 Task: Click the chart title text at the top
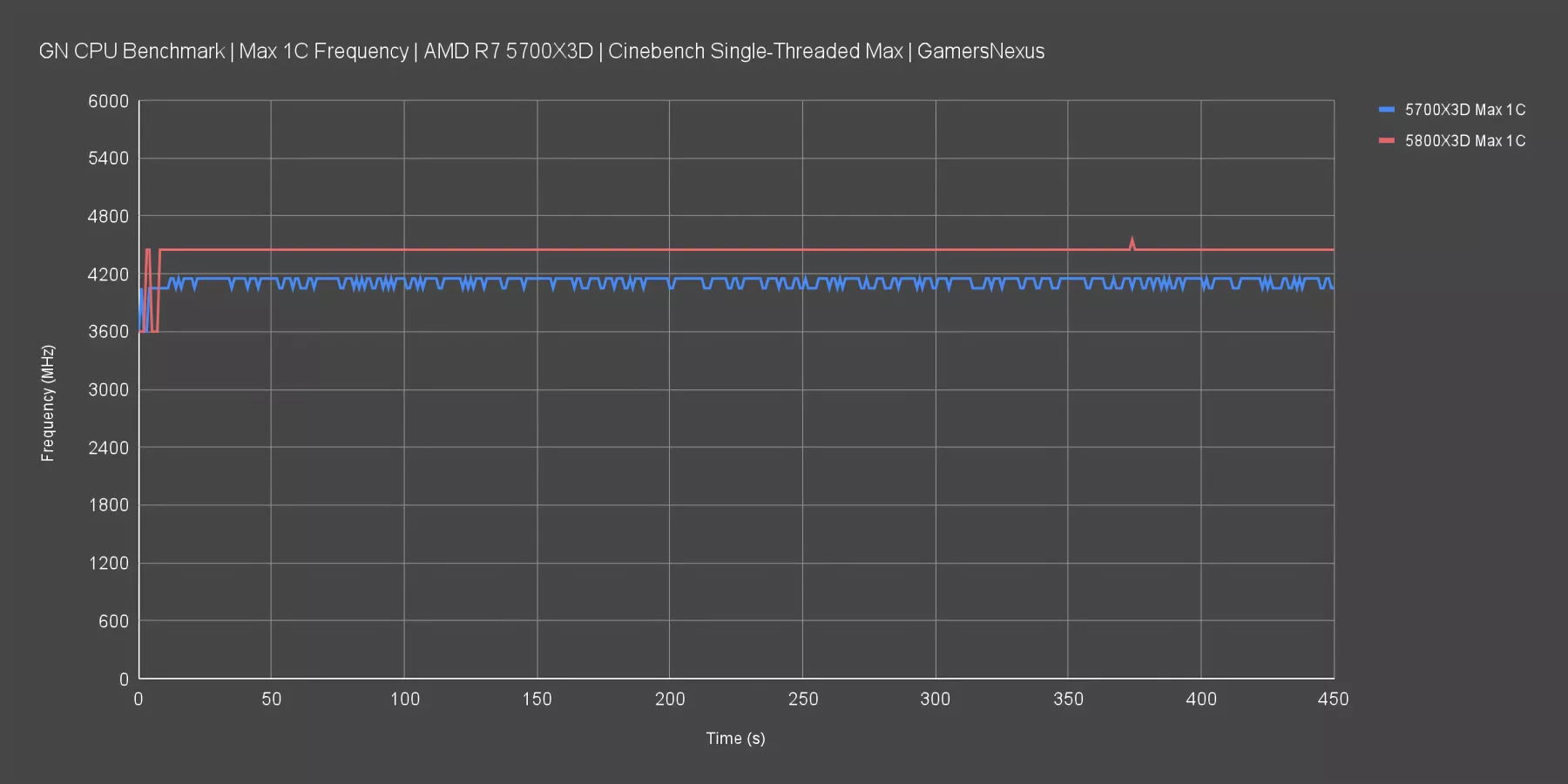[541, 51]
